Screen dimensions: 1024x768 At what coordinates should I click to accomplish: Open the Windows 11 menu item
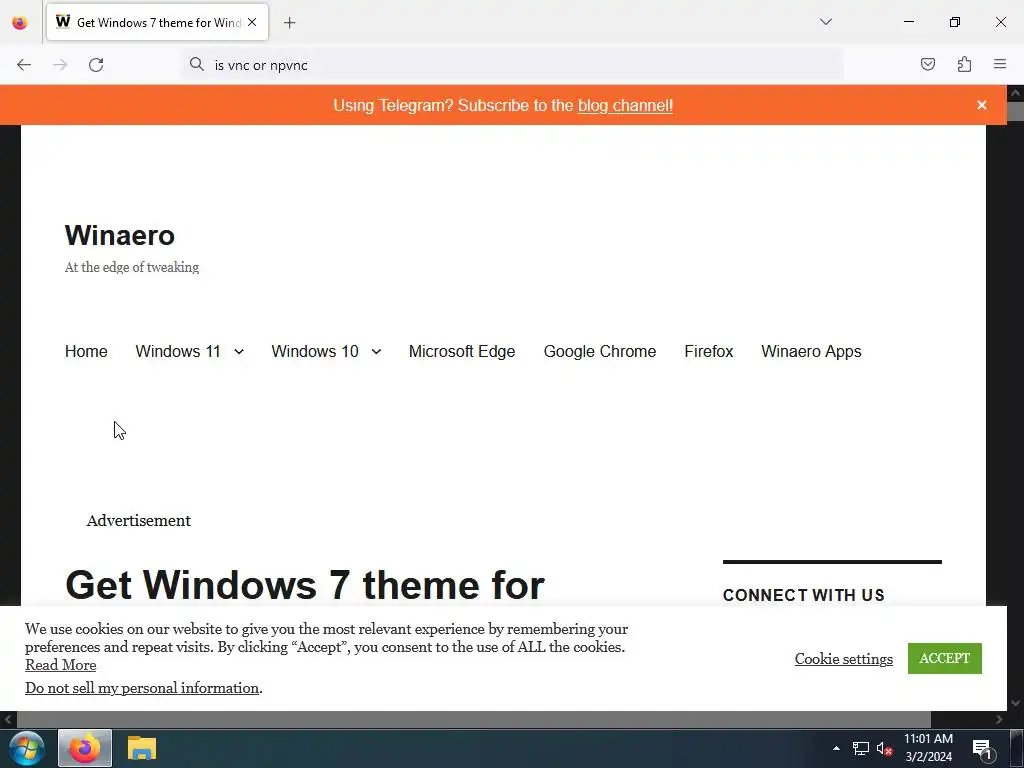(x=178, y=351)
